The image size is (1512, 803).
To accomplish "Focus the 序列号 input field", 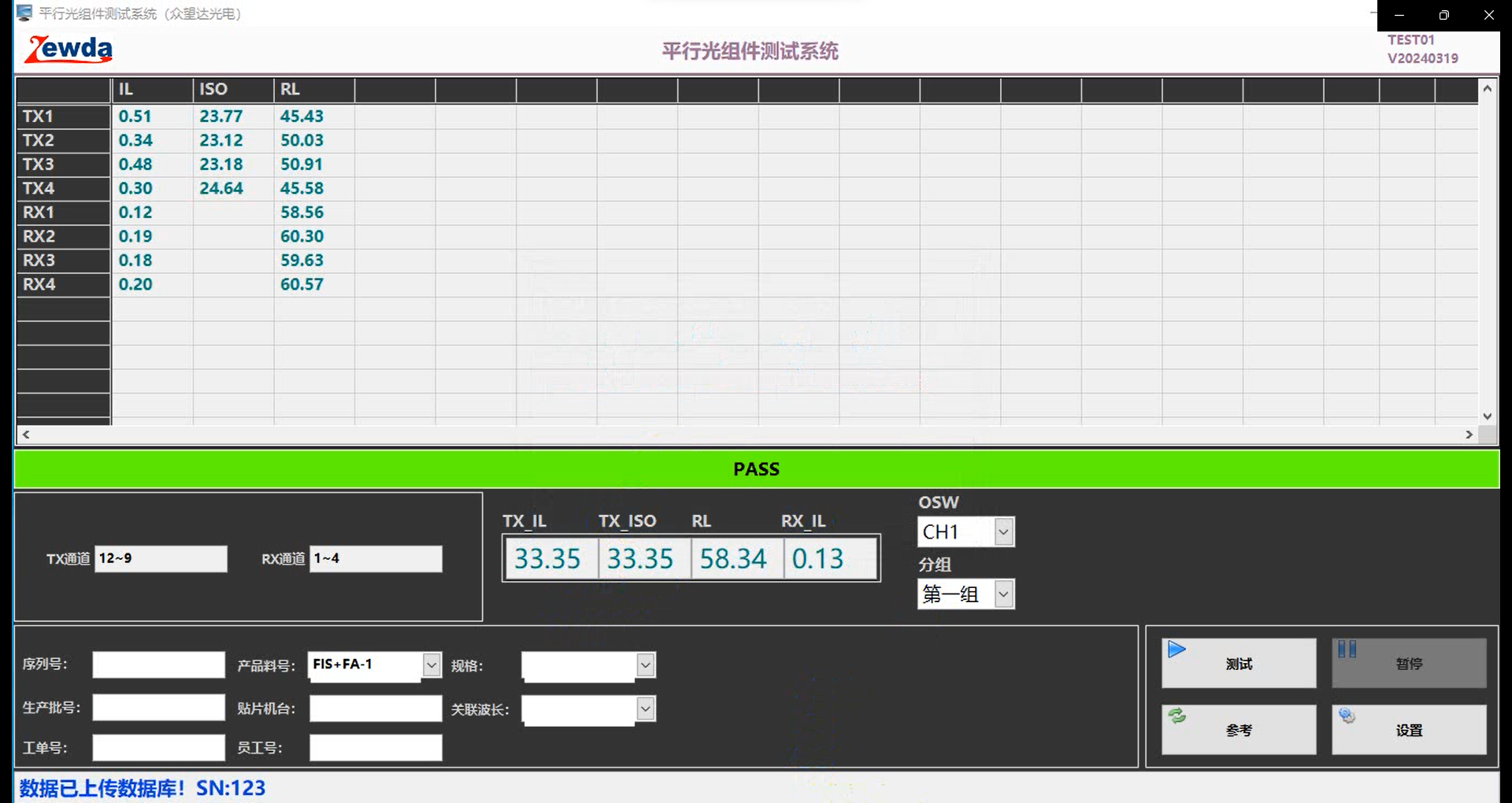I will (x=158, y=664).
